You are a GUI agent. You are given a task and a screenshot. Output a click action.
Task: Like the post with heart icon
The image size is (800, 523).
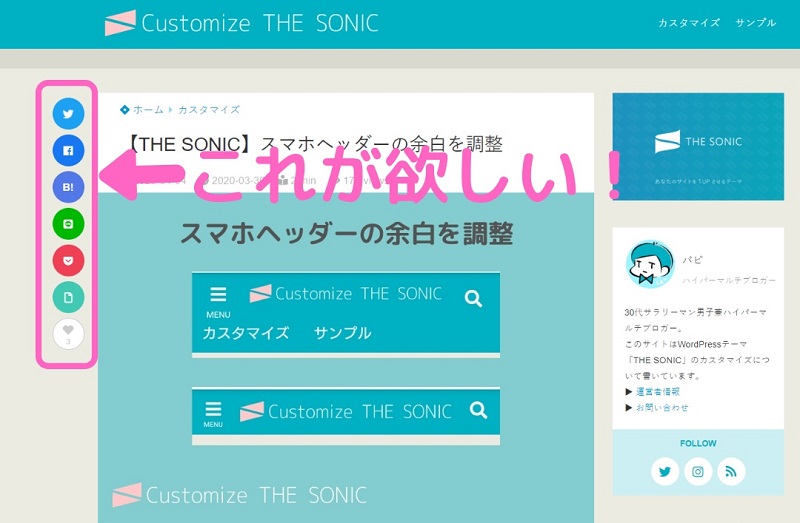68,334
